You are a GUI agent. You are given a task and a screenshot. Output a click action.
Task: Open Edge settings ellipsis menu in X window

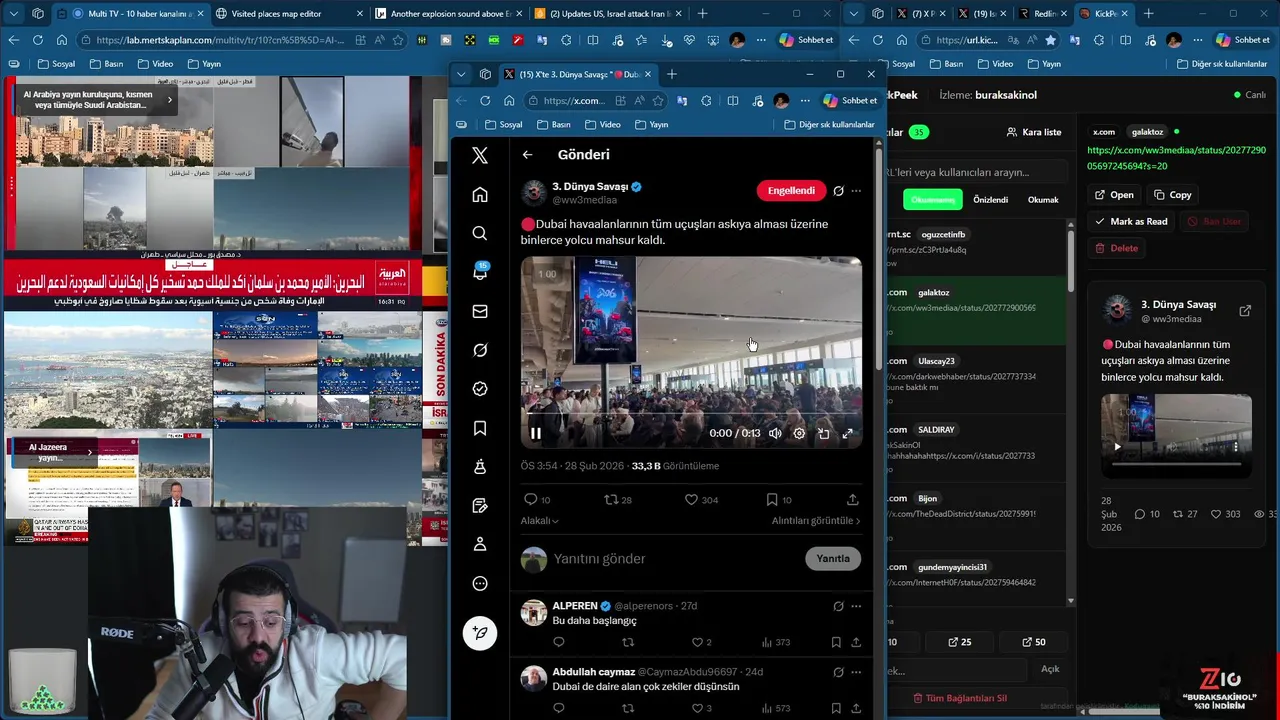(x=805, y=100)
